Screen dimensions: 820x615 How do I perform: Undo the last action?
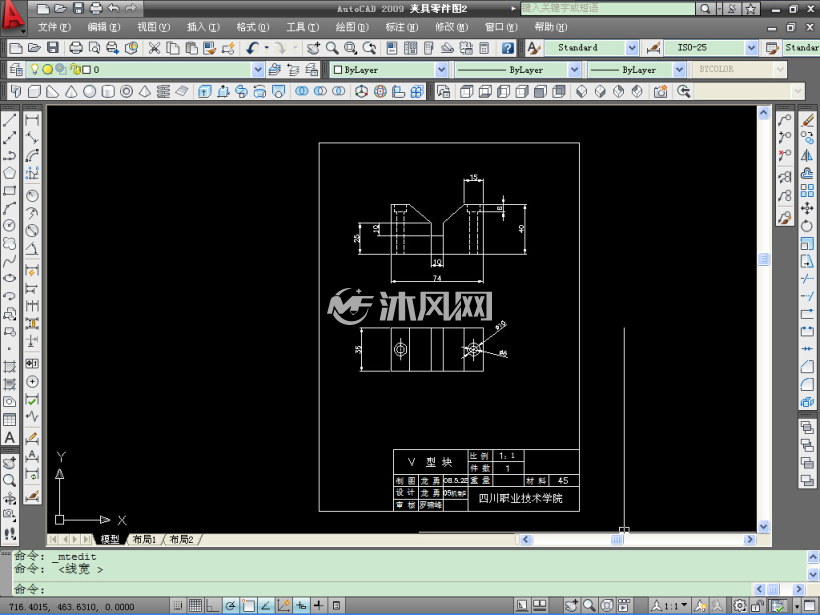click(x=252, y=48)
